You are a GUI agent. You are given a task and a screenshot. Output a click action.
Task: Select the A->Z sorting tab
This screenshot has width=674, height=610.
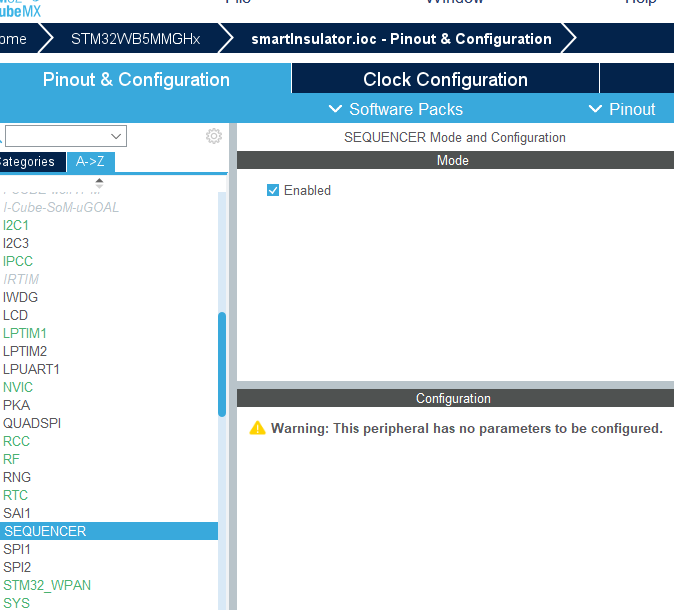click(x=90, y=162)
